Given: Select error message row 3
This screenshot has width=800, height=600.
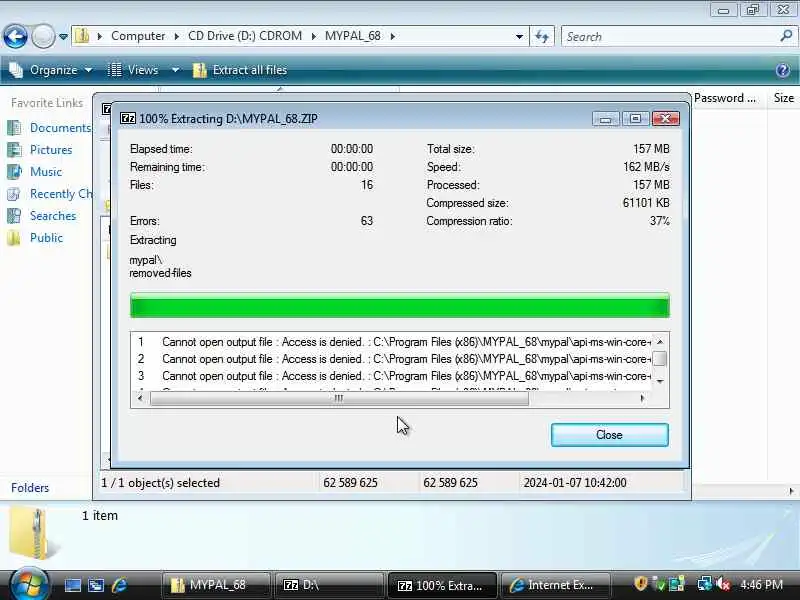Looking at the screenshot, I should 391,376.
